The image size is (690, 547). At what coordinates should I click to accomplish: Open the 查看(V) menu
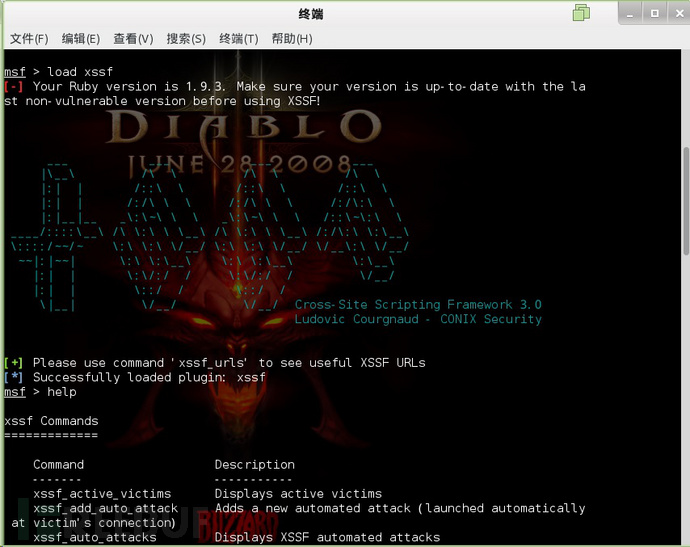tap(133, 39)
